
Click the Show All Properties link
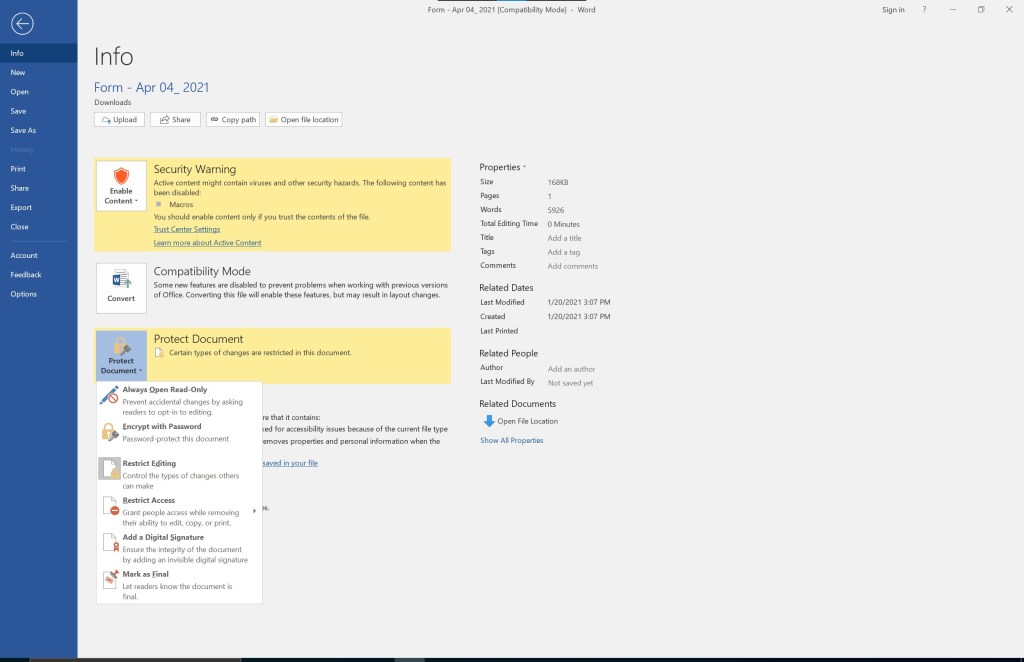click(511, 440)
